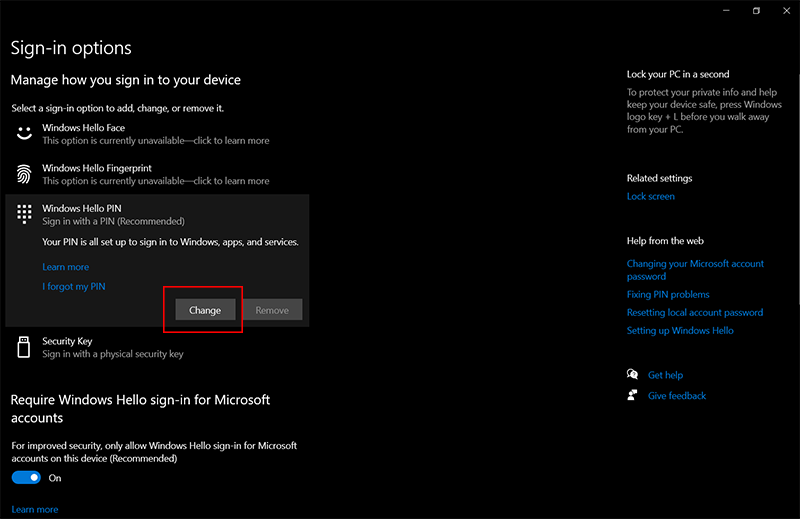Click the Get help chat icon
The image size is (800, 519).
click(632, 375)
